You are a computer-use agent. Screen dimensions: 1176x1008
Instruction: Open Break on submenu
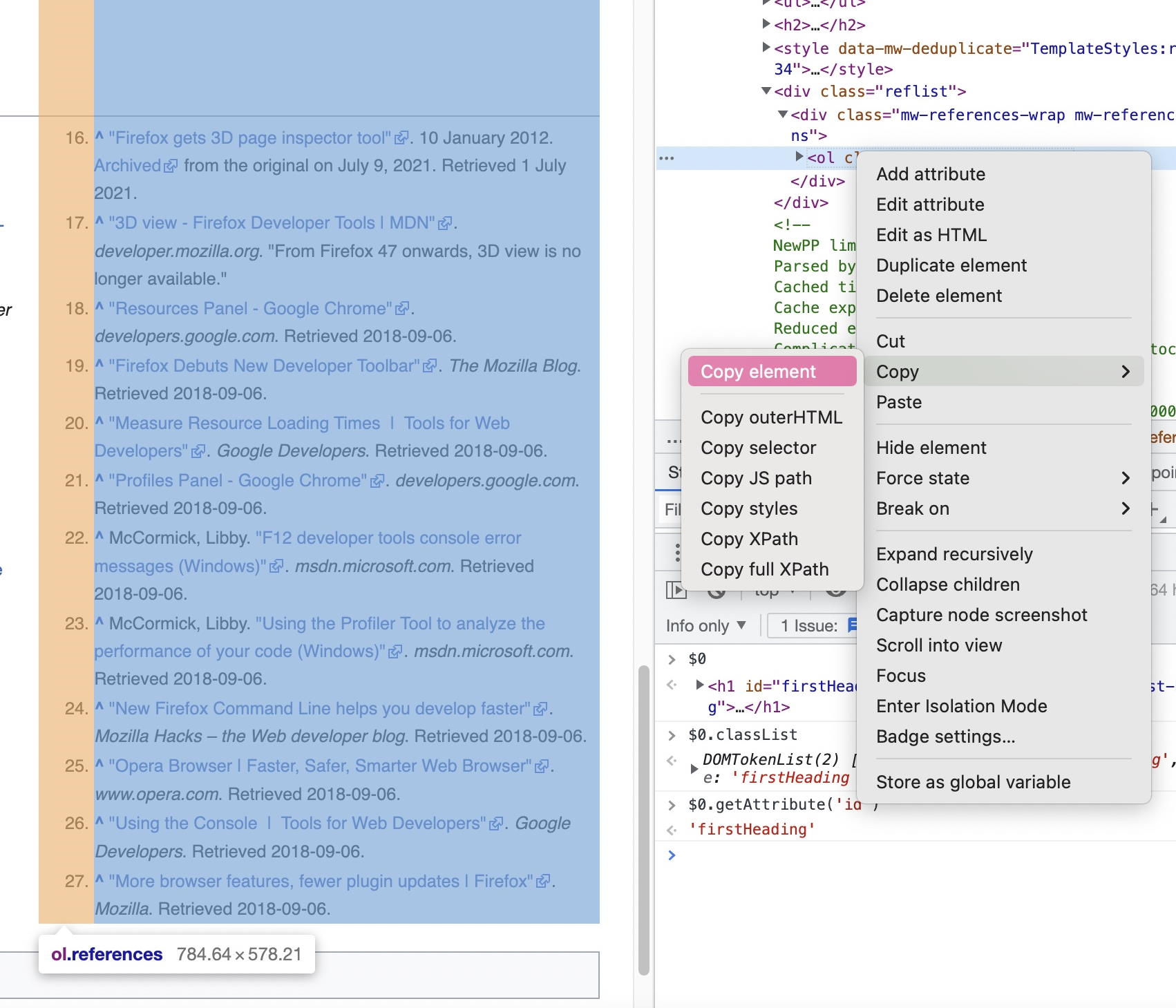(1003, 508)
